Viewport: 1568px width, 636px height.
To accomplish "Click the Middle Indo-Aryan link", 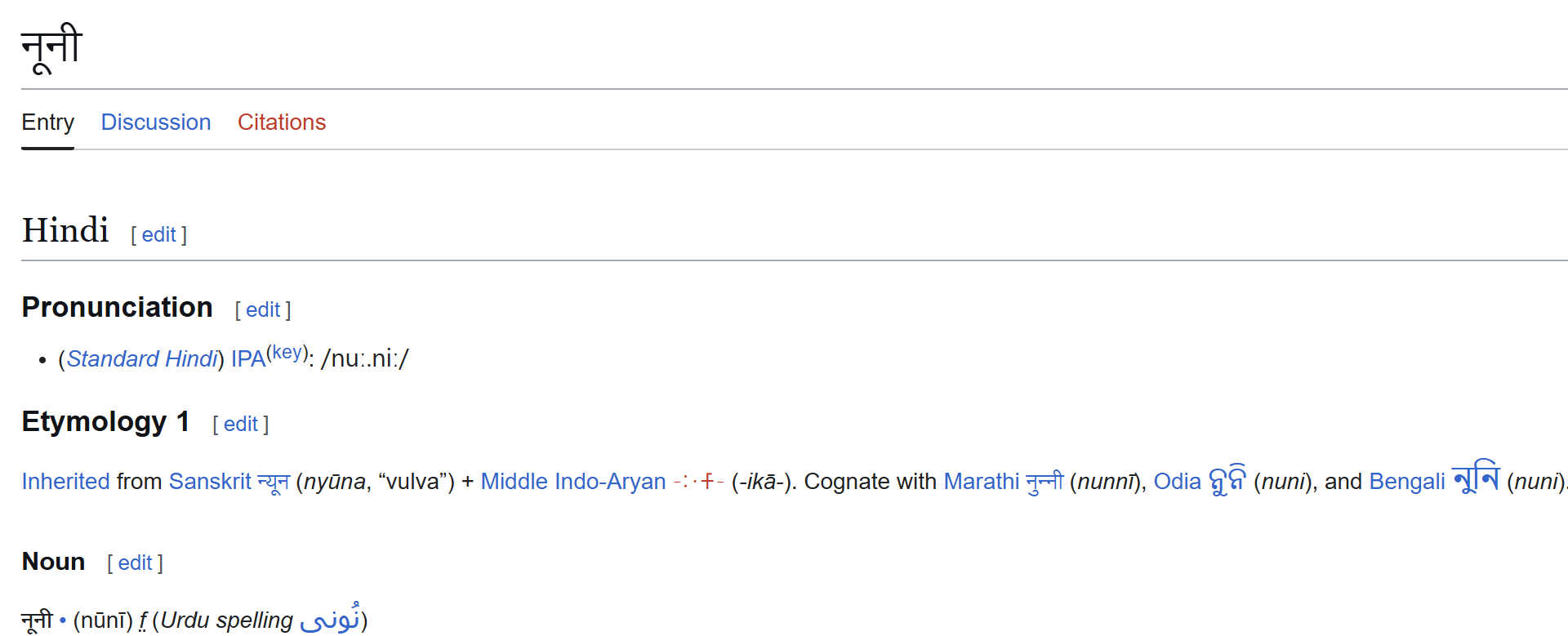I will pyautogui.click(x=572, y=482).
